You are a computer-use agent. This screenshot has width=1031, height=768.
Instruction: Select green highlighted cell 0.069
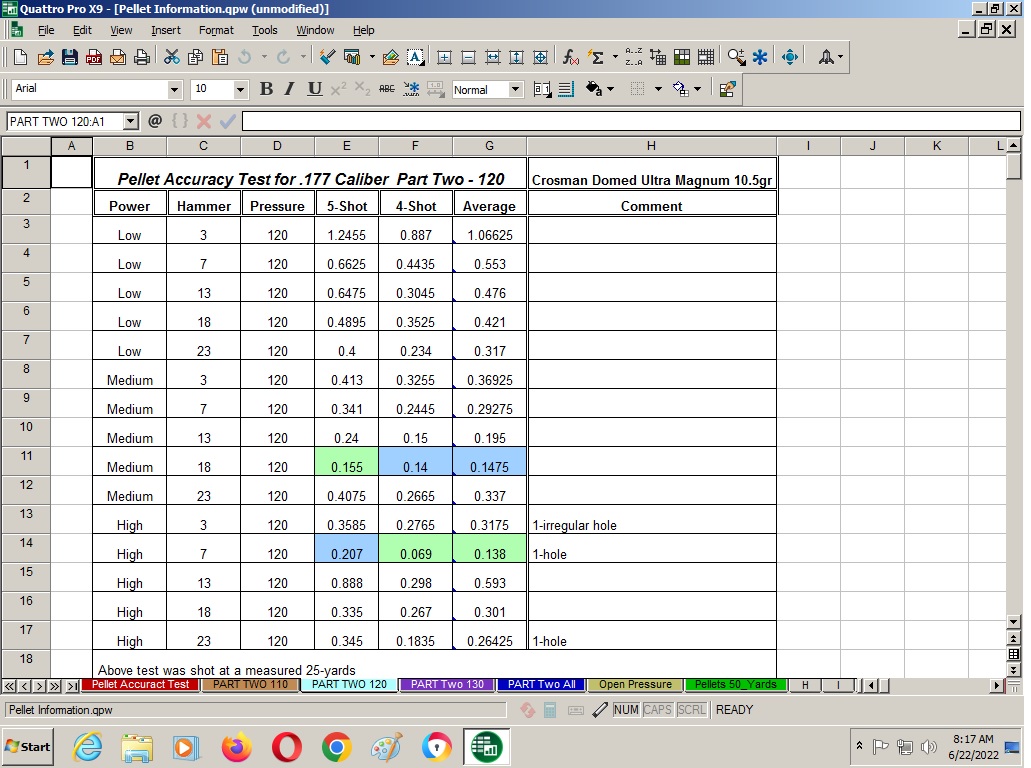[x=416, y=548]
